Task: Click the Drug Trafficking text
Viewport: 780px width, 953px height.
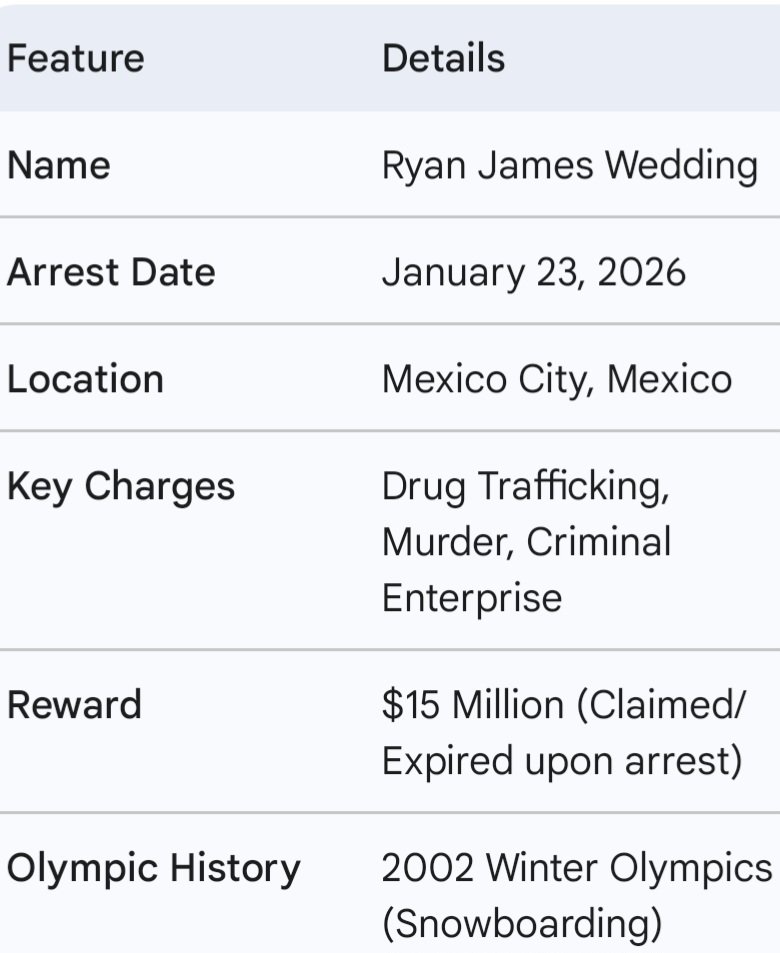Action: pyautogui.click(x=525, y=487)
